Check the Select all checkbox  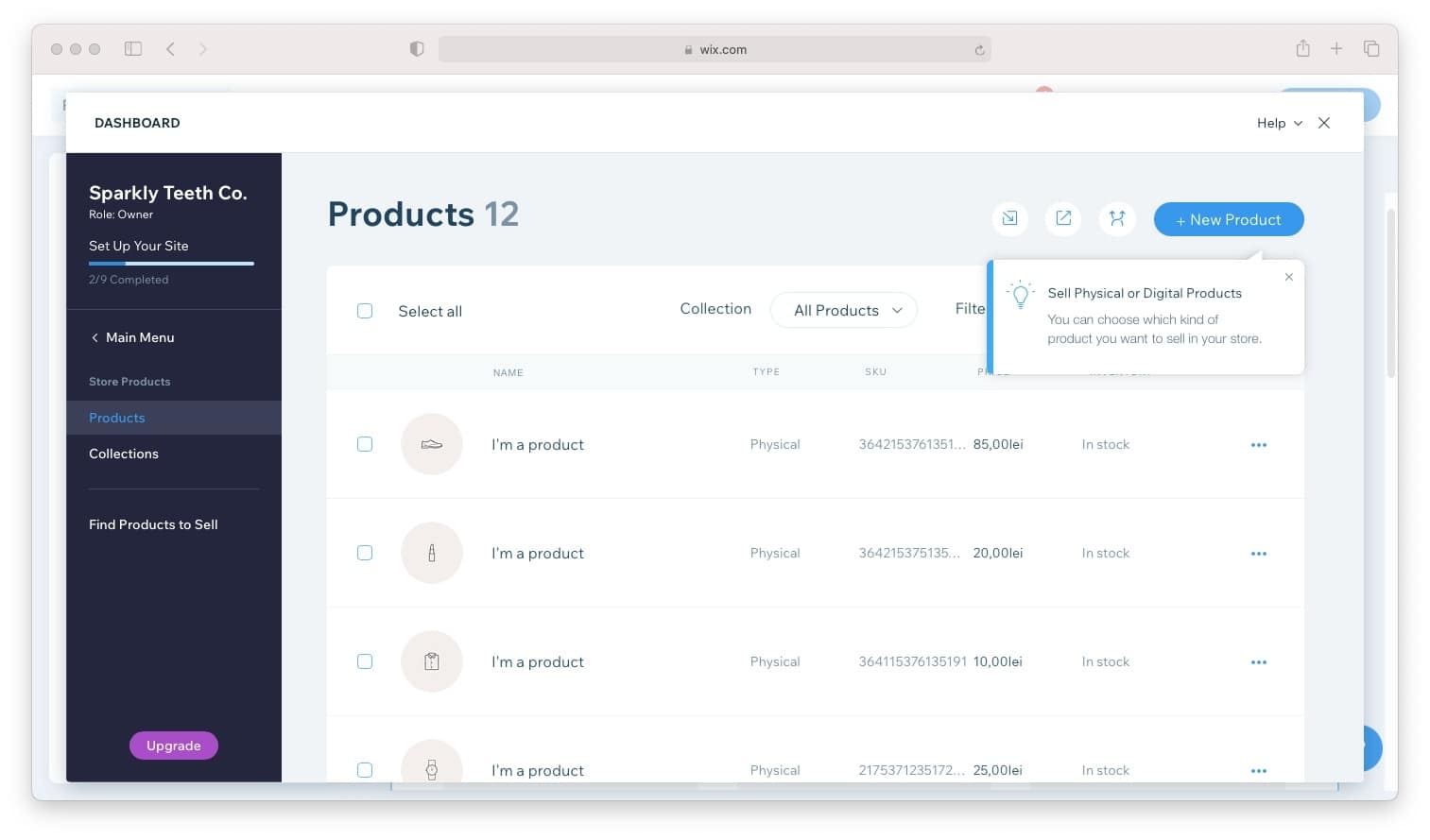(x=365, y=310)
